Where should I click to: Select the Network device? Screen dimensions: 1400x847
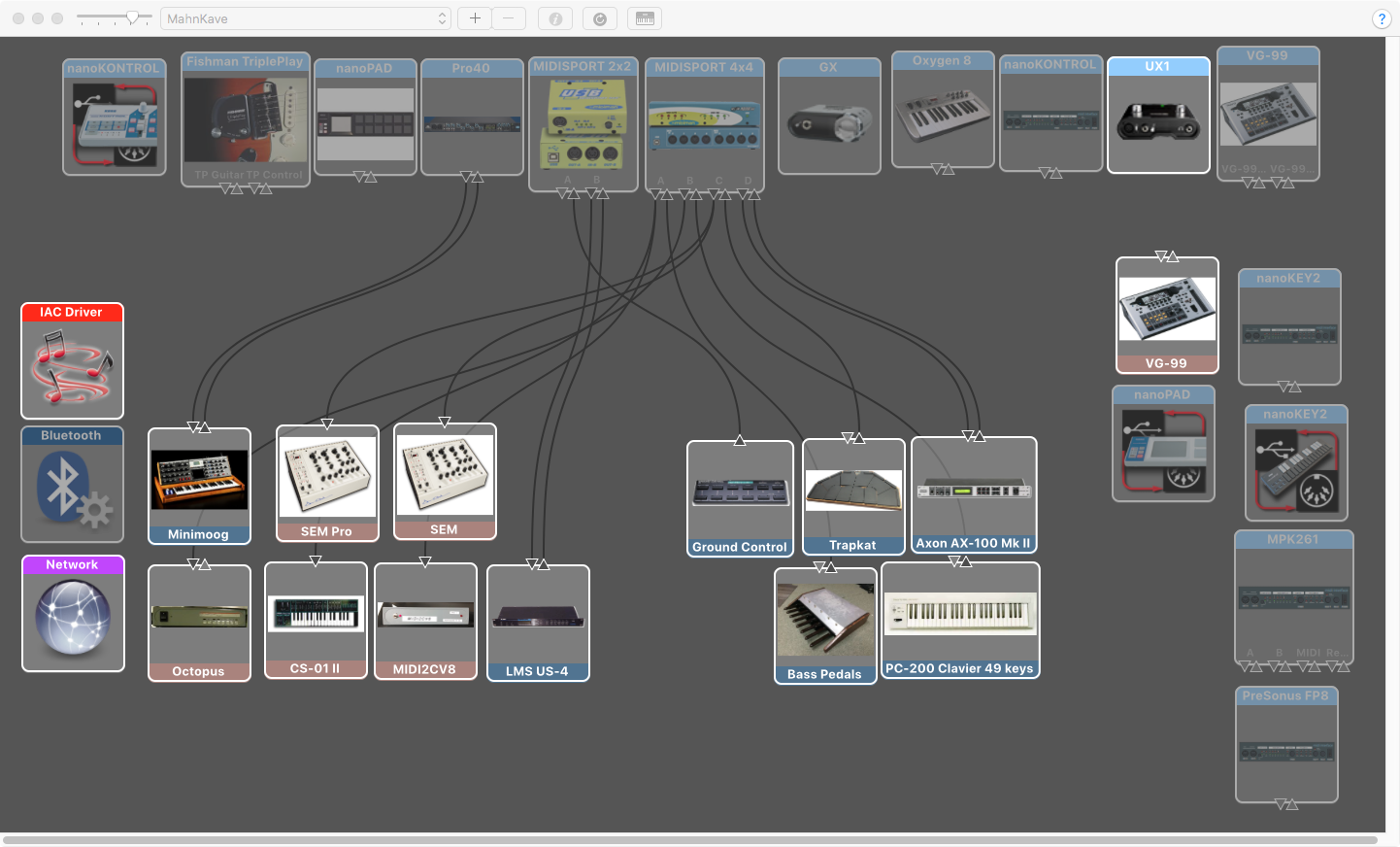pyautogui.click(x=73, y=613)
